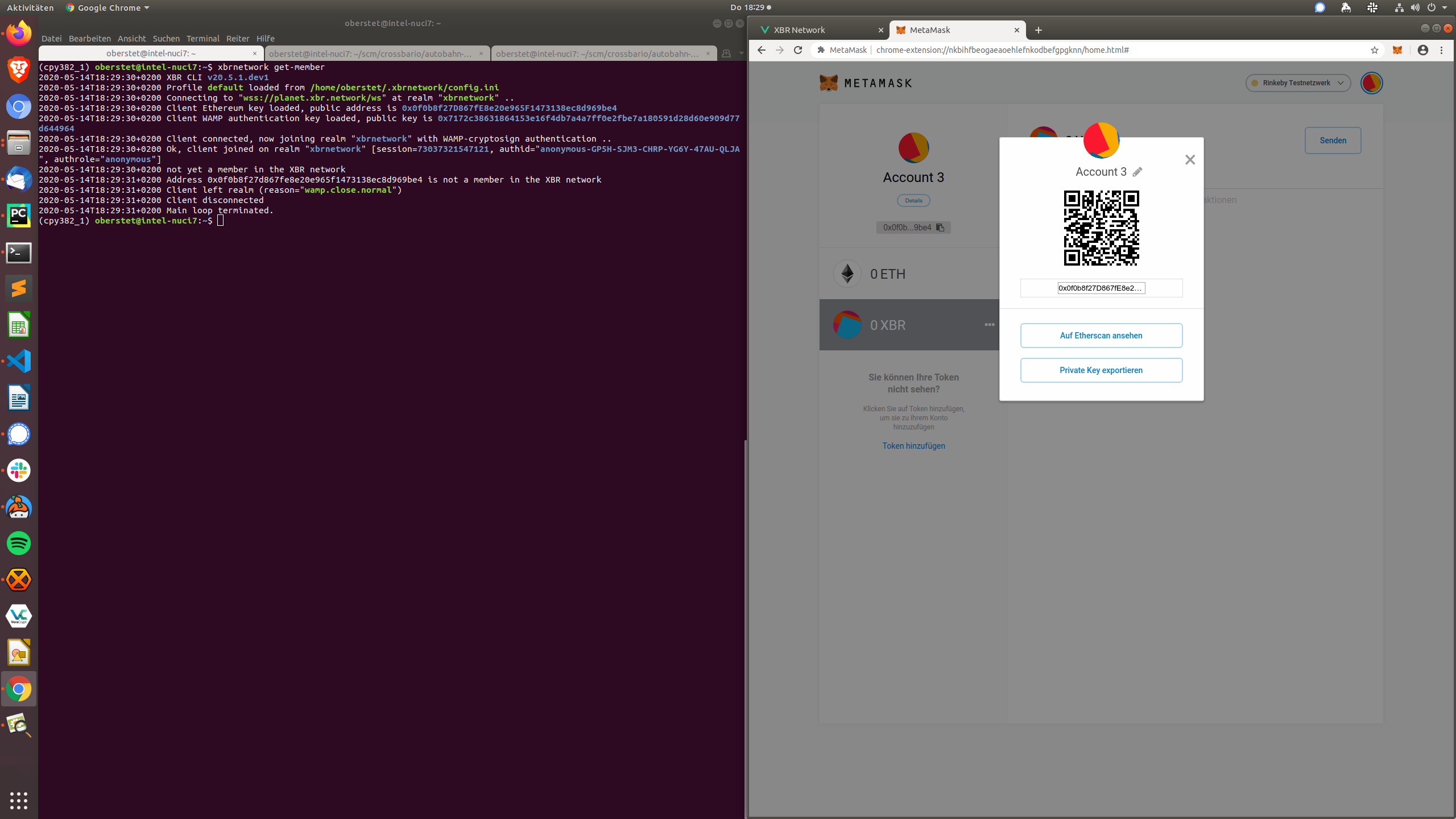Launch Brave browser from the dock
The image size is (1456, 819).
[x=19, y=70]
